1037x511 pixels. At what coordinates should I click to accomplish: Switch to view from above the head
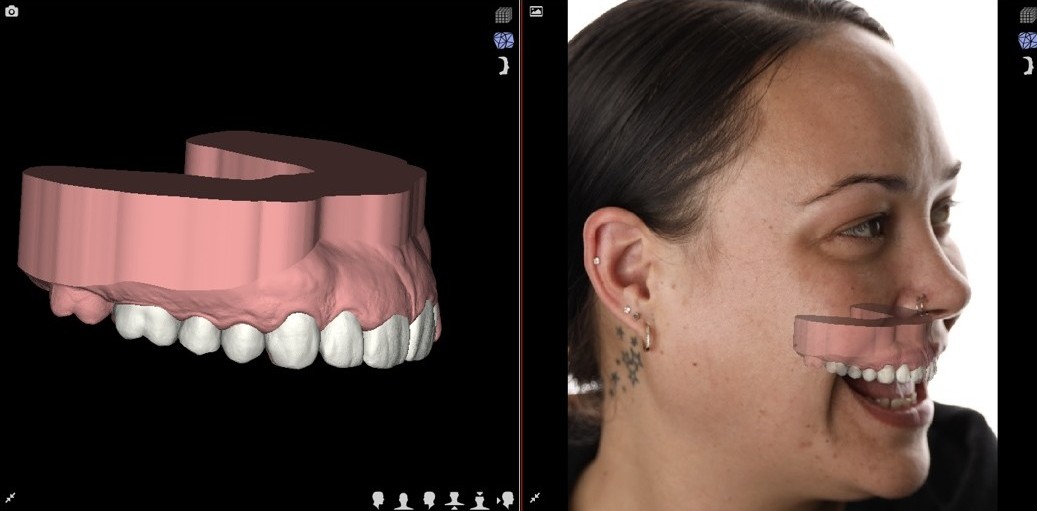pos(479,500)
